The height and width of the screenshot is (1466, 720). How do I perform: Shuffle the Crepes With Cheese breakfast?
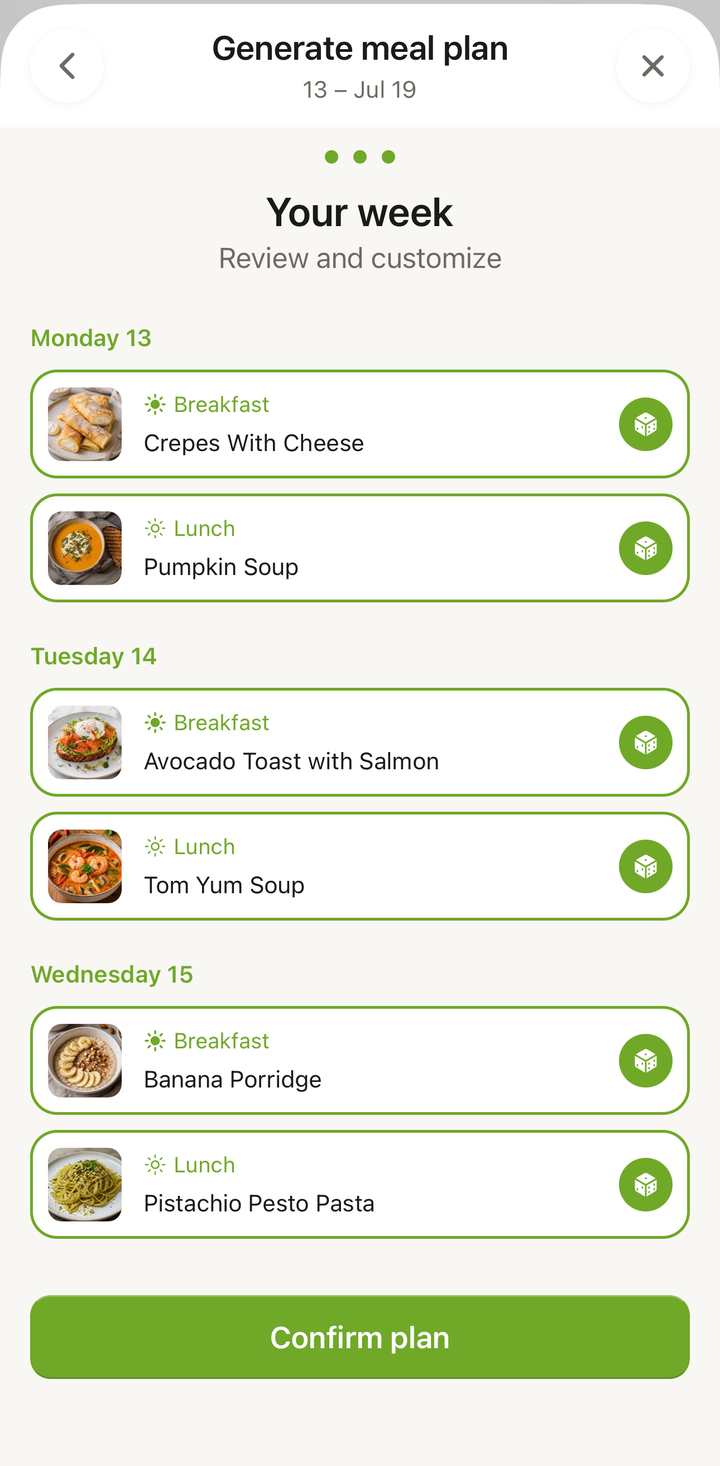645,424
